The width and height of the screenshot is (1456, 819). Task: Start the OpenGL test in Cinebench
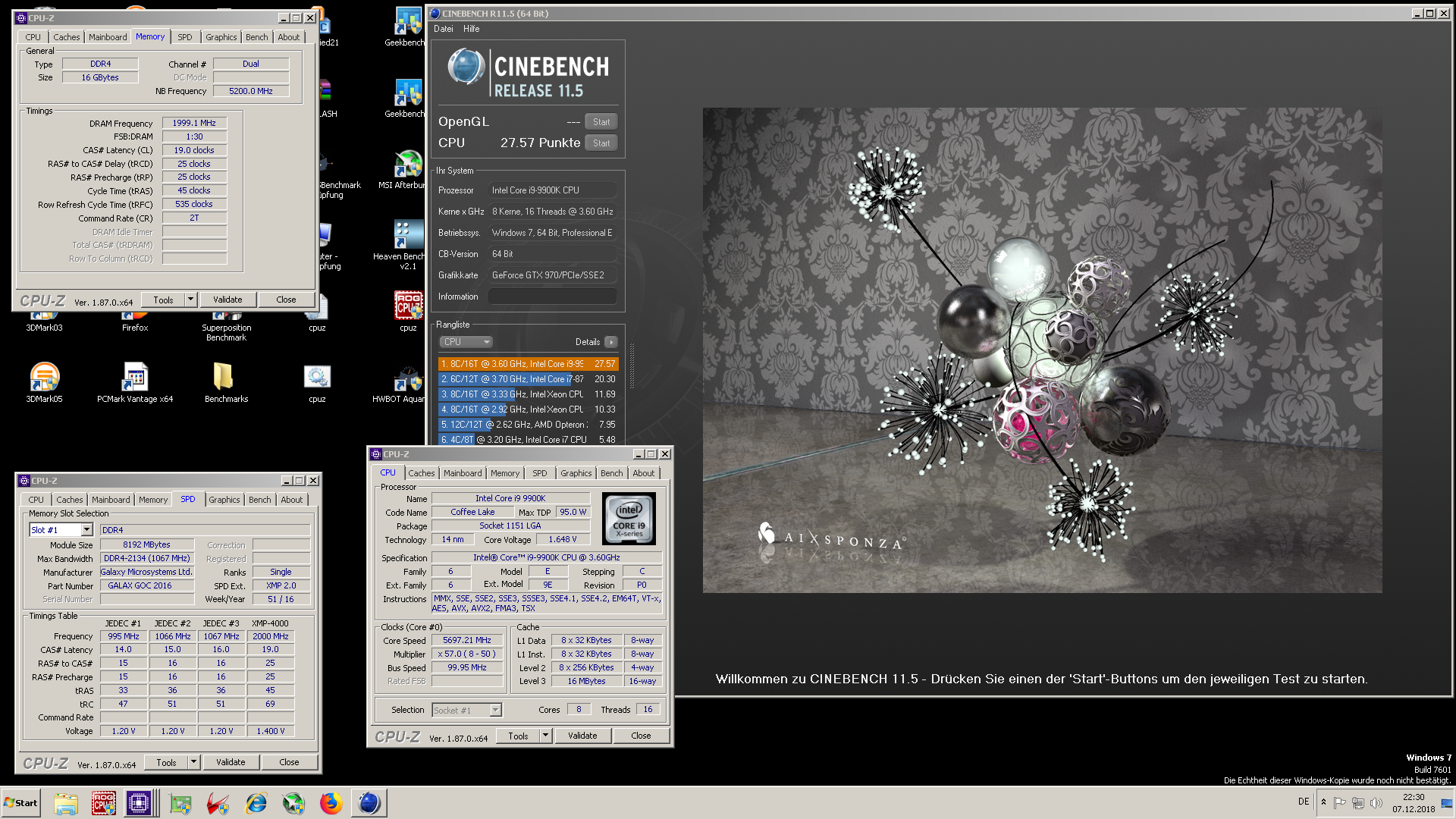[x=601, y=121]
